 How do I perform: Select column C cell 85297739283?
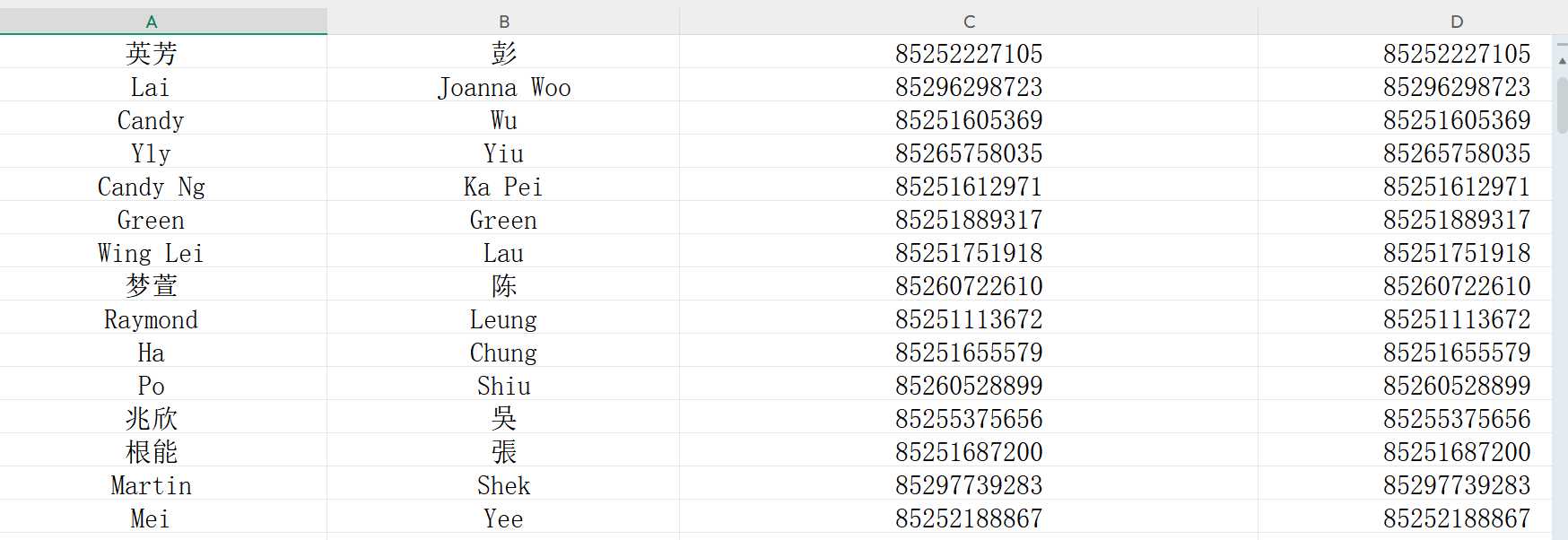(x=969, y=485)
